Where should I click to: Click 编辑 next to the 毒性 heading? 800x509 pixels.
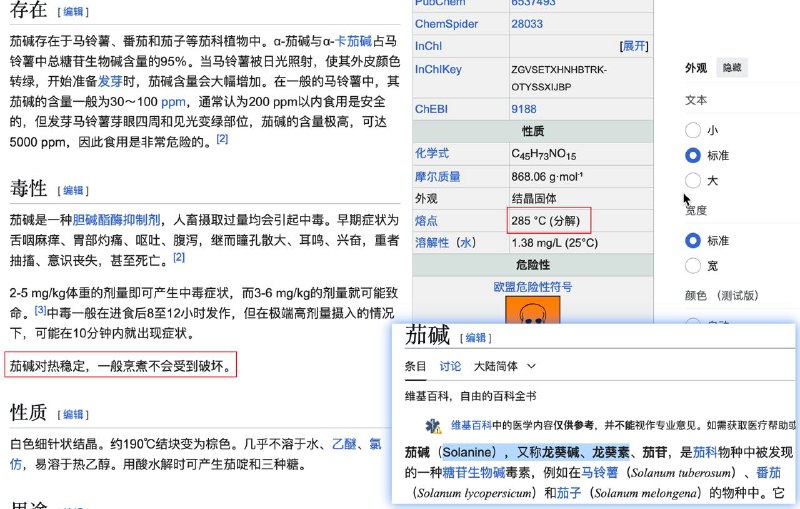point(73,190)
